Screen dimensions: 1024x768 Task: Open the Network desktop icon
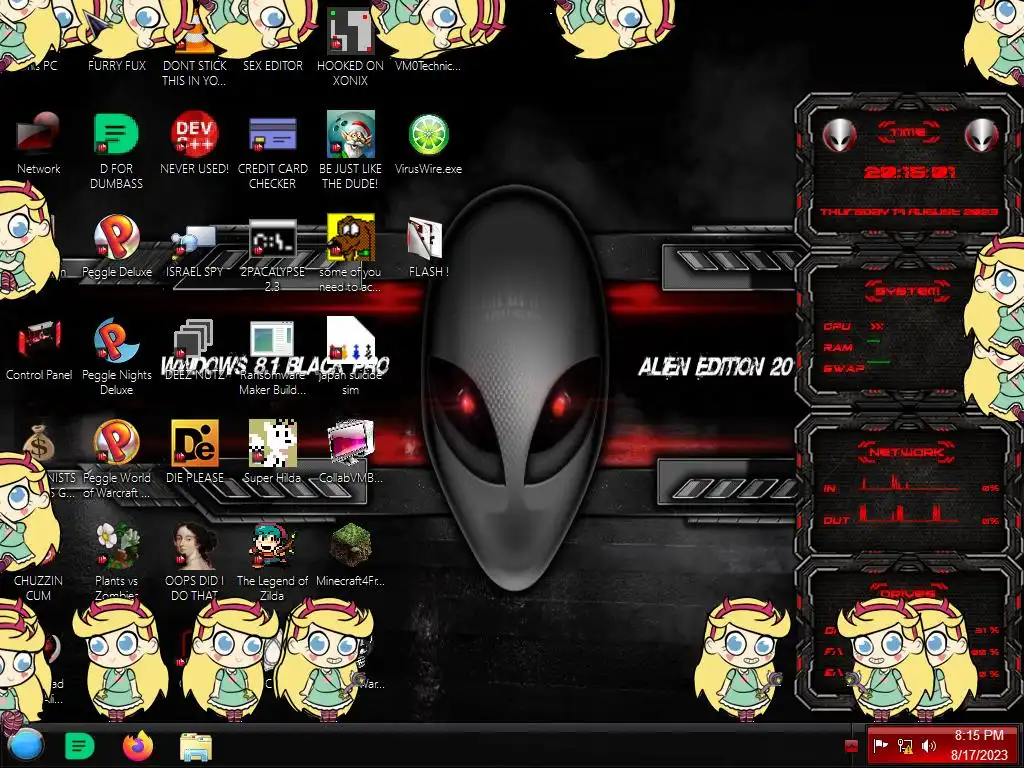pos(39,134)
